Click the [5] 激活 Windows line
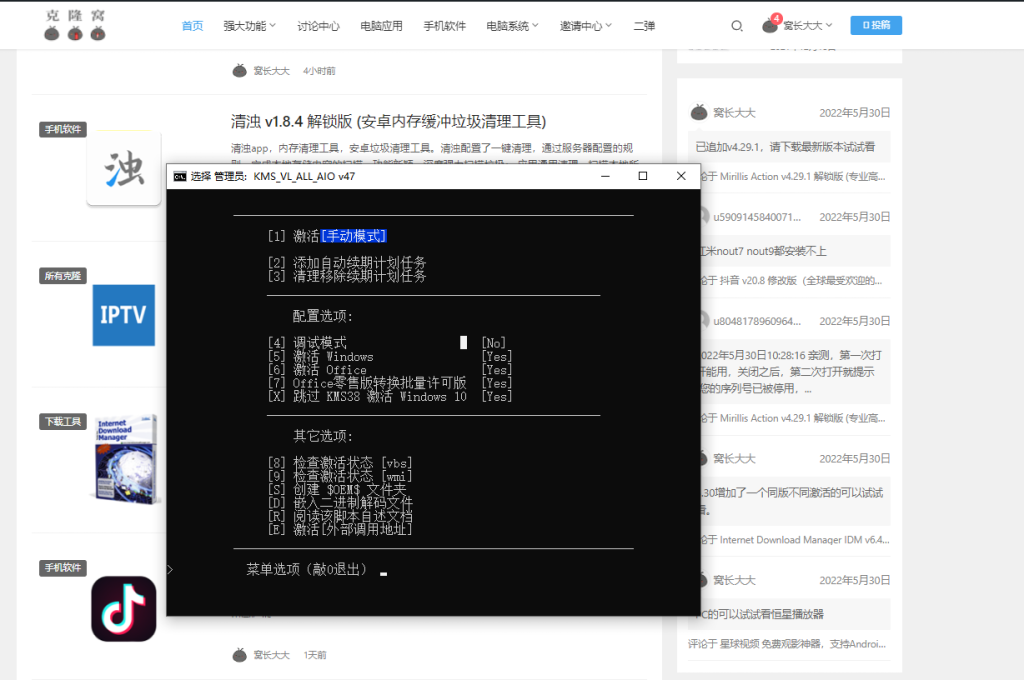Image resolution: width=1024 pixels, height=680 pixels. (x=390, y=357)
